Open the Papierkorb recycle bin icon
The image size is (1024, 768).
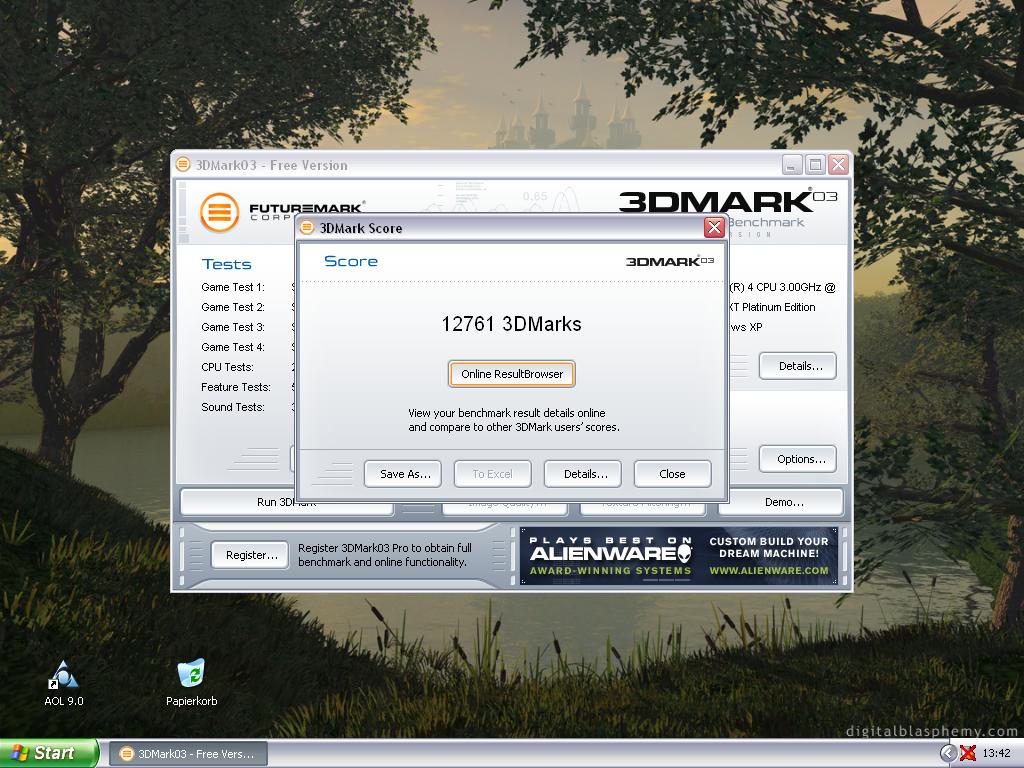191,684
